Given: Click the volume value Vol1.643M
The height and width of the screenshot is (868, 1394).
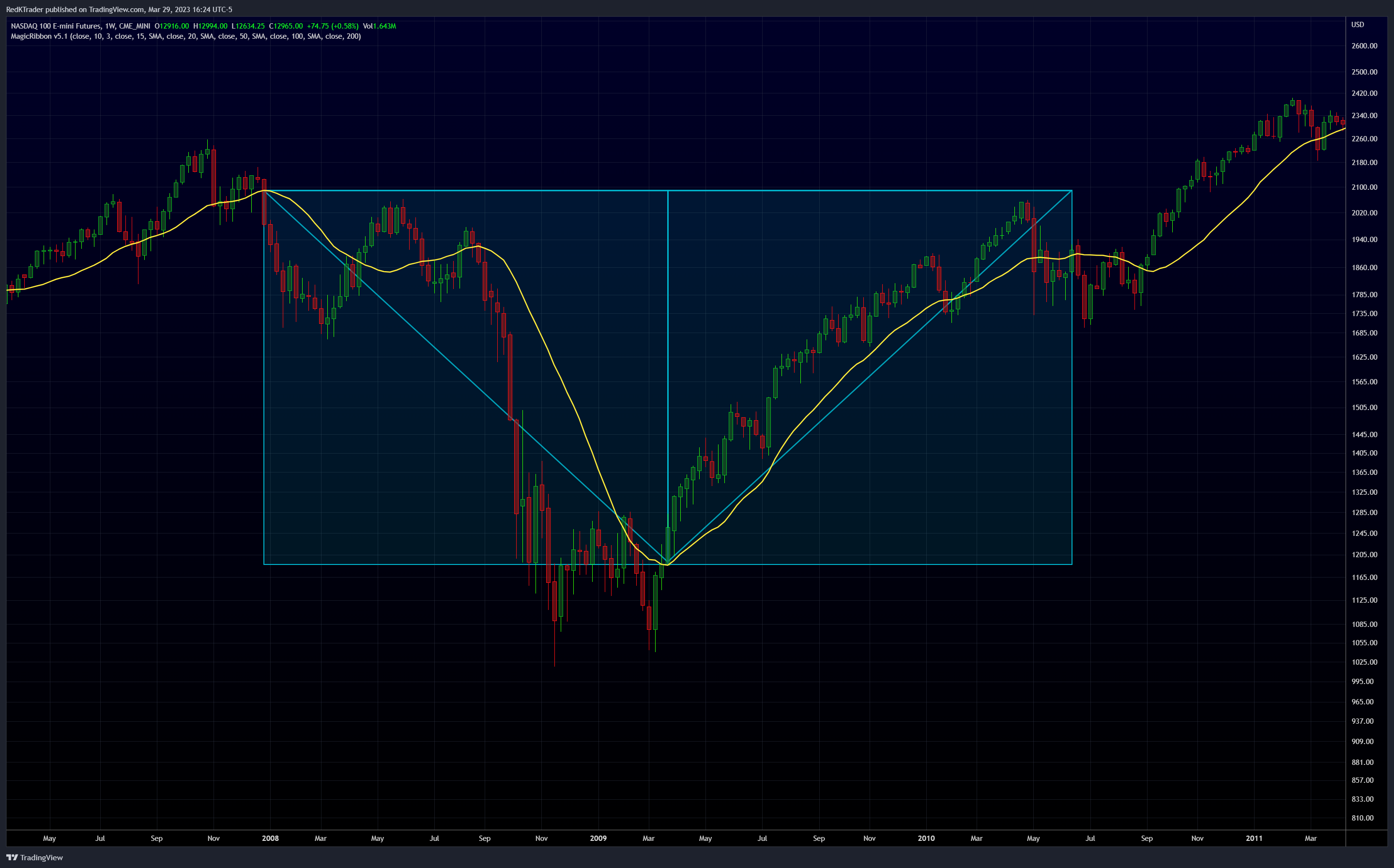Looking at the screenshot, I should point(380,26).
